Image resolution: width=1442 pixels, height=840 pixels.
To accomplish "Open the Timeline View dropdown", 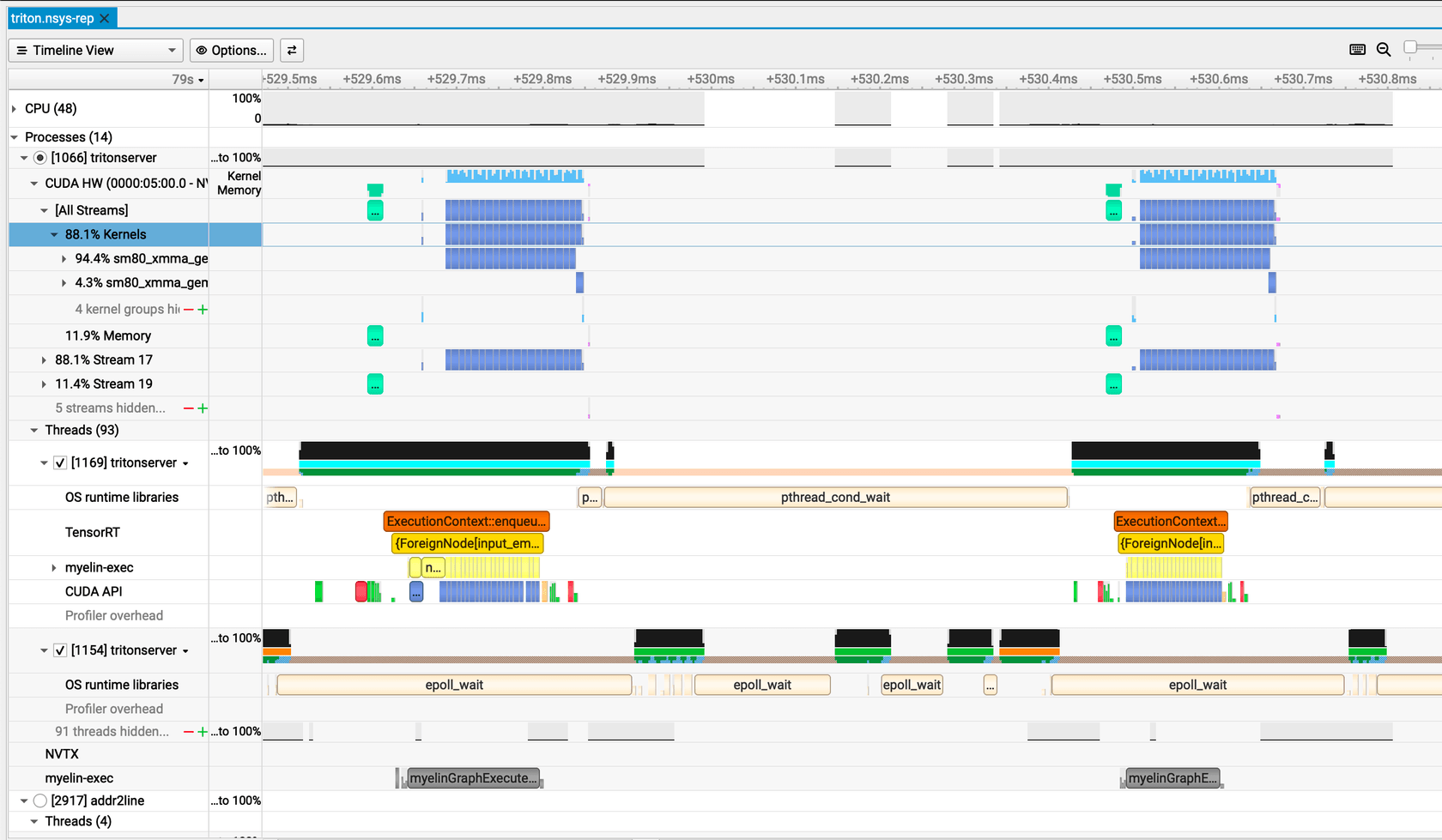I will pos(170,50).
